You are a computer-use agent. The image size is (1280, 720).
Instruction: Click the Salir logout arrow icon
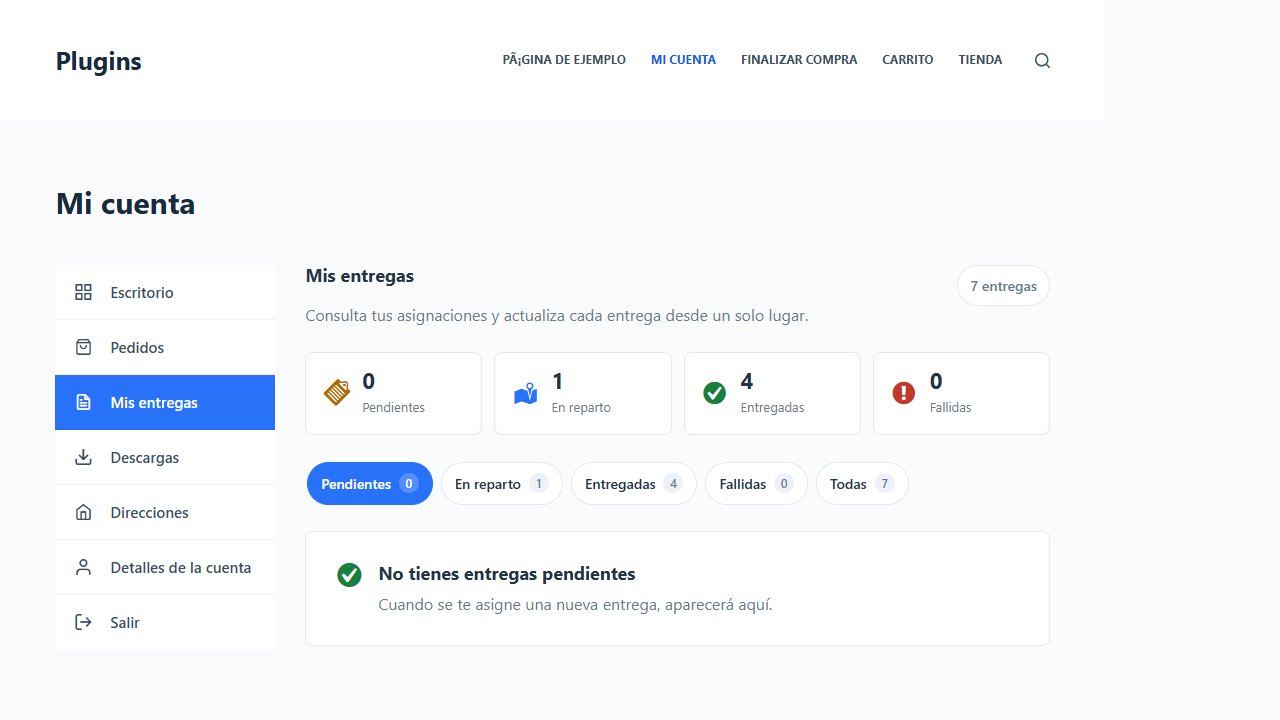click(x=84, y=622)
